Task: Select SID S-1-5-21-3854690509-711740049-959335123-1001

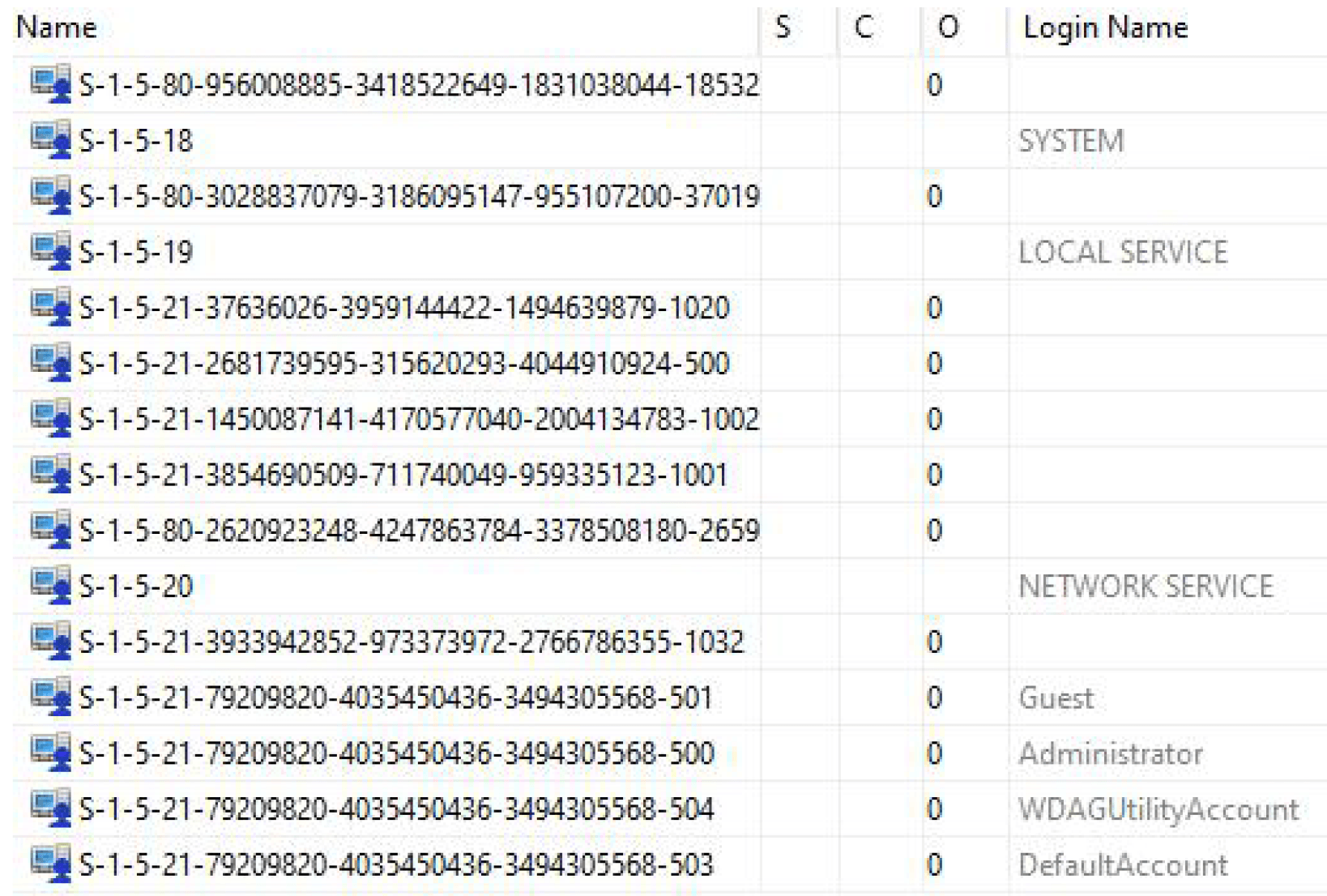Action: tap(404, 475)
